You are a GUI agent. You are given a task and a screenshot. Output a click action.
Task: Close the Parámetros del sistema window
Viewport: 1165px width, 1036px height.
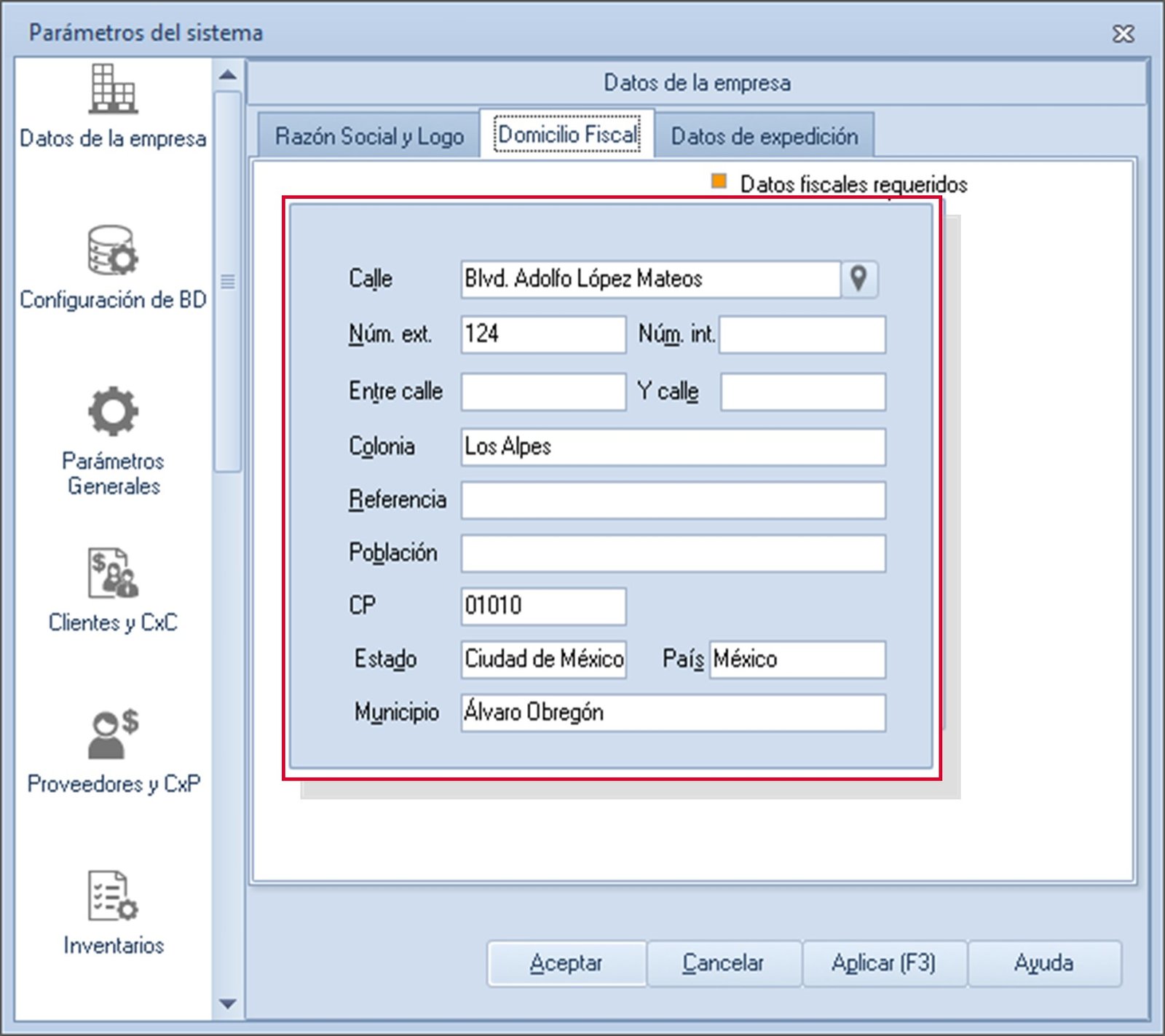tap(1123, 33)
